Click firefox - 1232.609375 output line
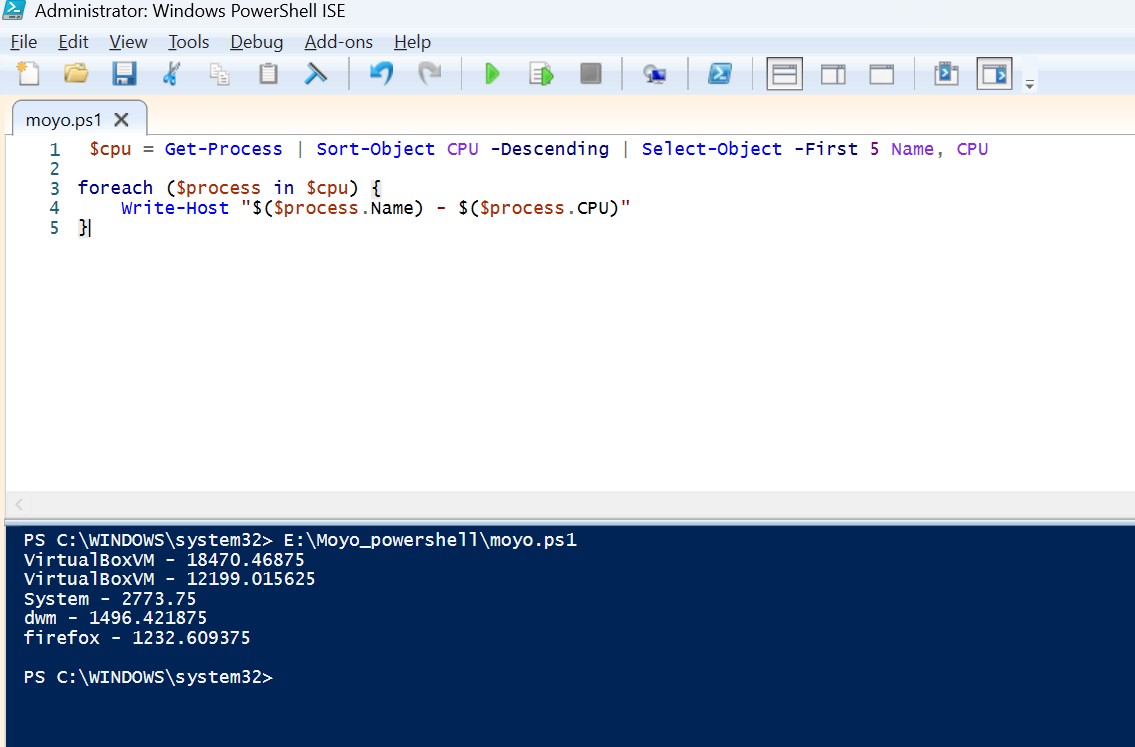Image resolution: width=1135 pixels, height=747 pixels. coord(137,638)
